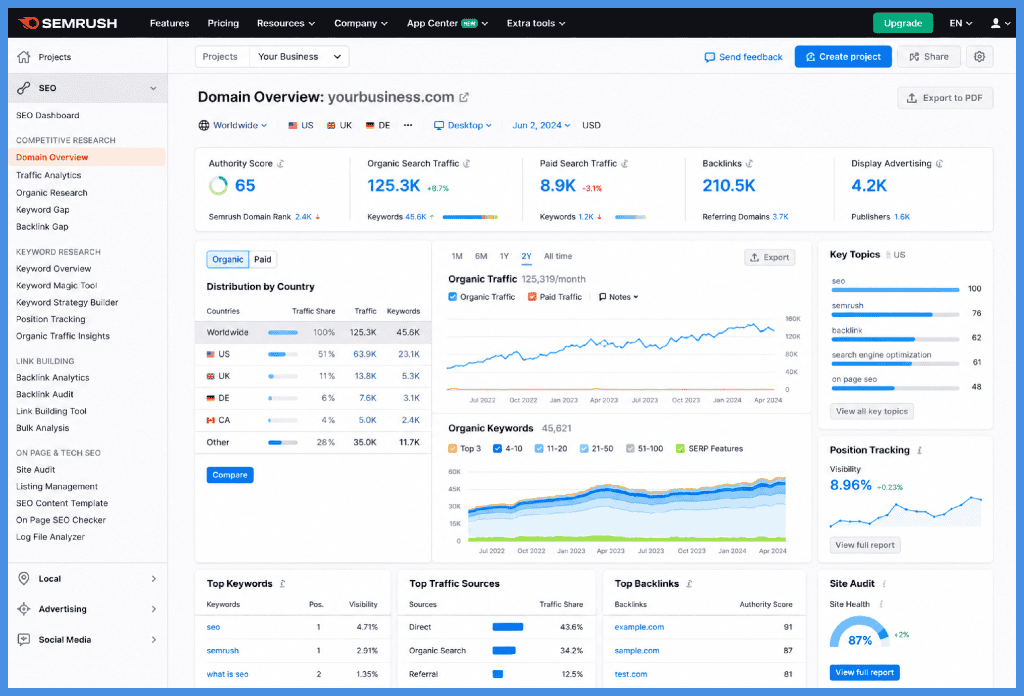Toggle the 4-10 keywords checkbox

pos(497,449)
